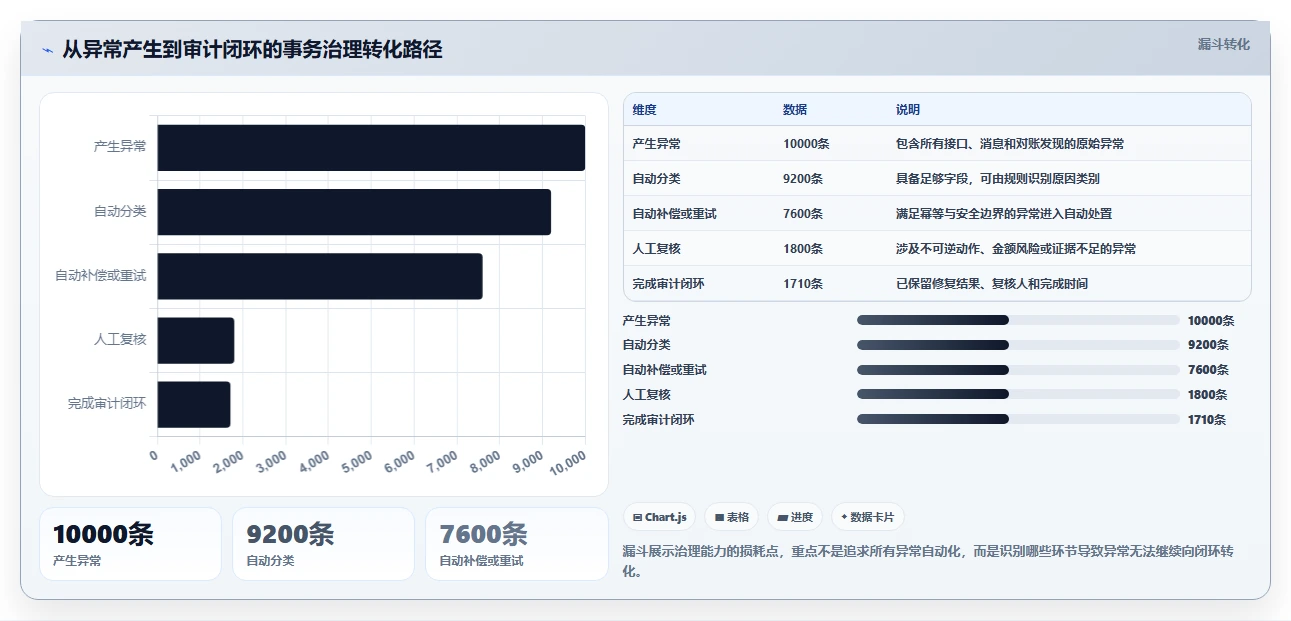Click table cell 7600条

coord(803,214)
